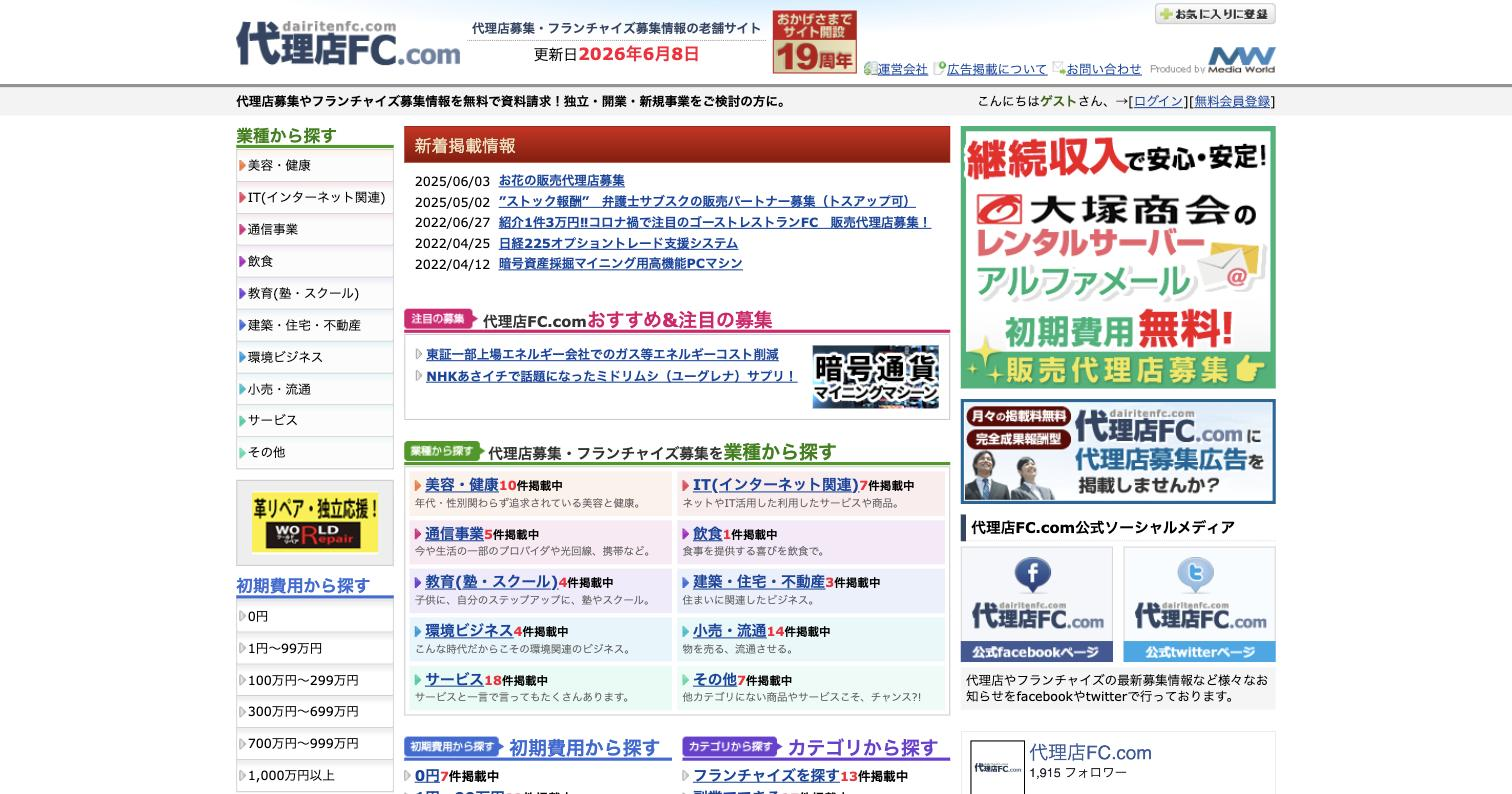The height and width of the screenshot is (794, 1512).
Task: Select 美容・健康 in the sidebar
Action: (315, 165)
